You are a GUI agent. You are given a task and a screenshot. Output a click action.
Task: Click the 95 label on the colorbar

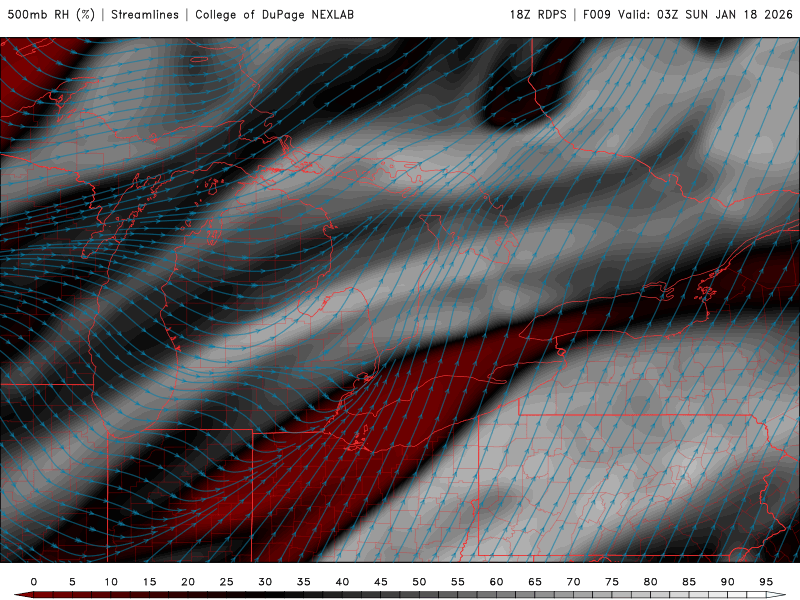[766, 582]
